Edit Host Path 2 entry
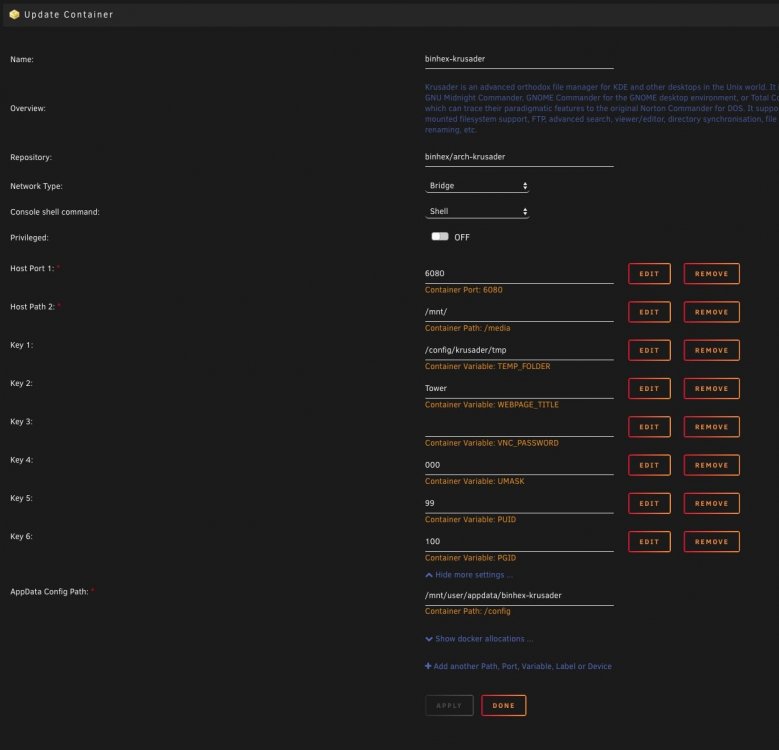Image resolution: width=779 pixels, height=750 pixels. point(649,312)
